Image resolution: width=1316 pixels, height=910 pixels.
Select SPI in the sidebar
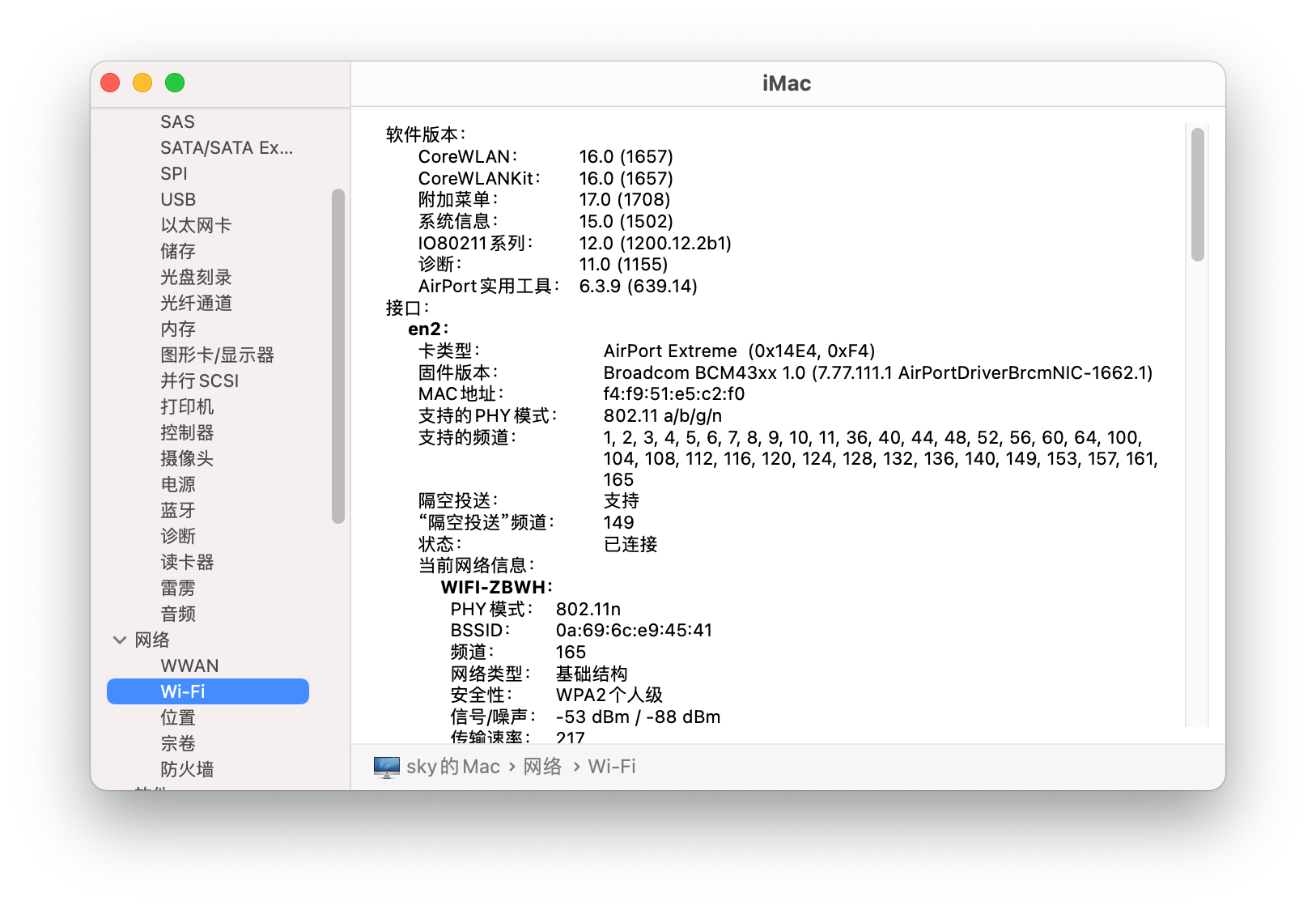point(174,174)
